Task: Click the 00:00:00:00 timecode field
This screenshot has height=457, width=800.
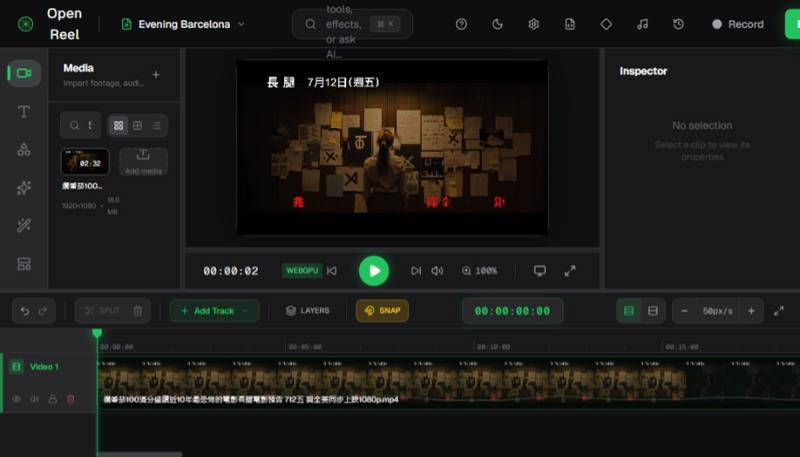Action: pyautogui.click(x=512, y=311)
